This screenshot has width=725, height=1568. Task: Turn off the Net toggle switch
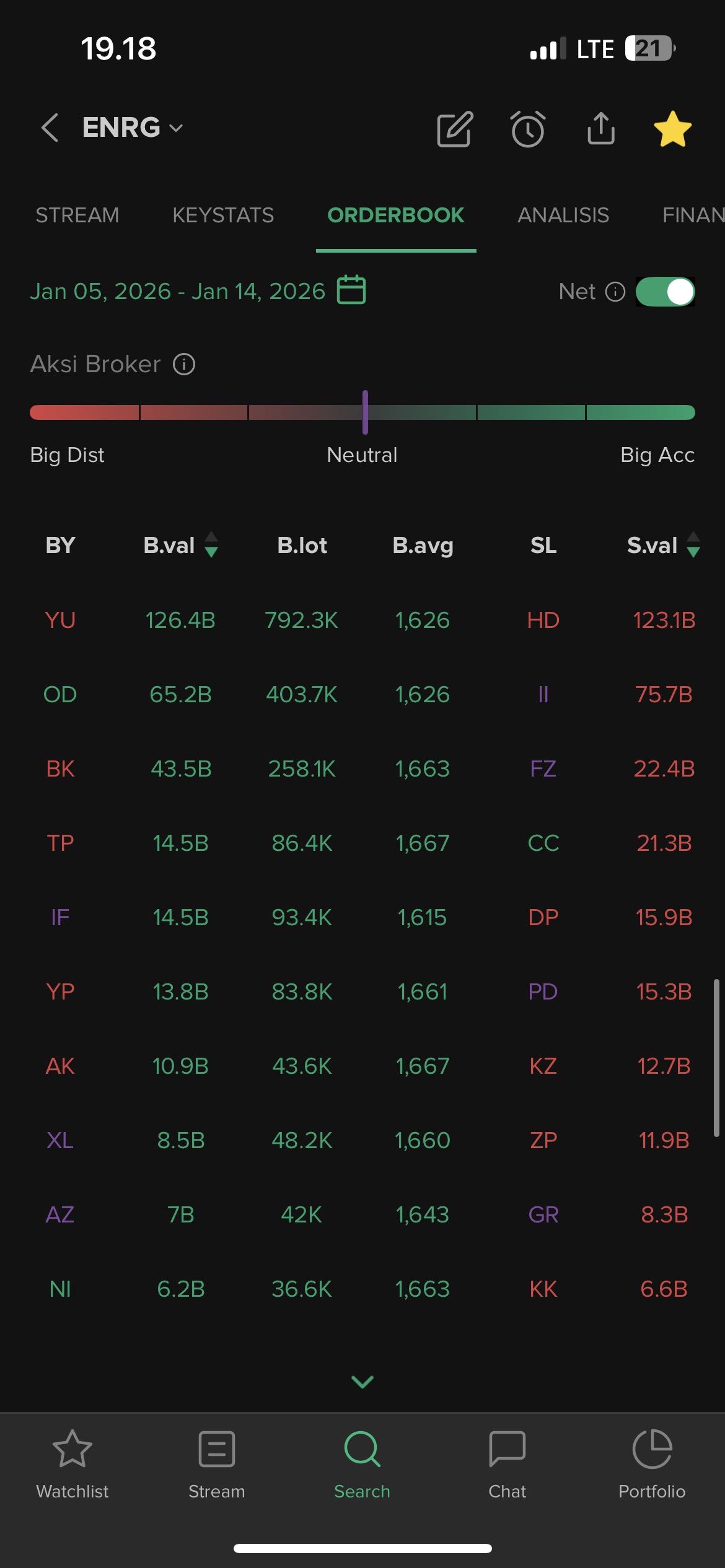click(x=665, y=292)
